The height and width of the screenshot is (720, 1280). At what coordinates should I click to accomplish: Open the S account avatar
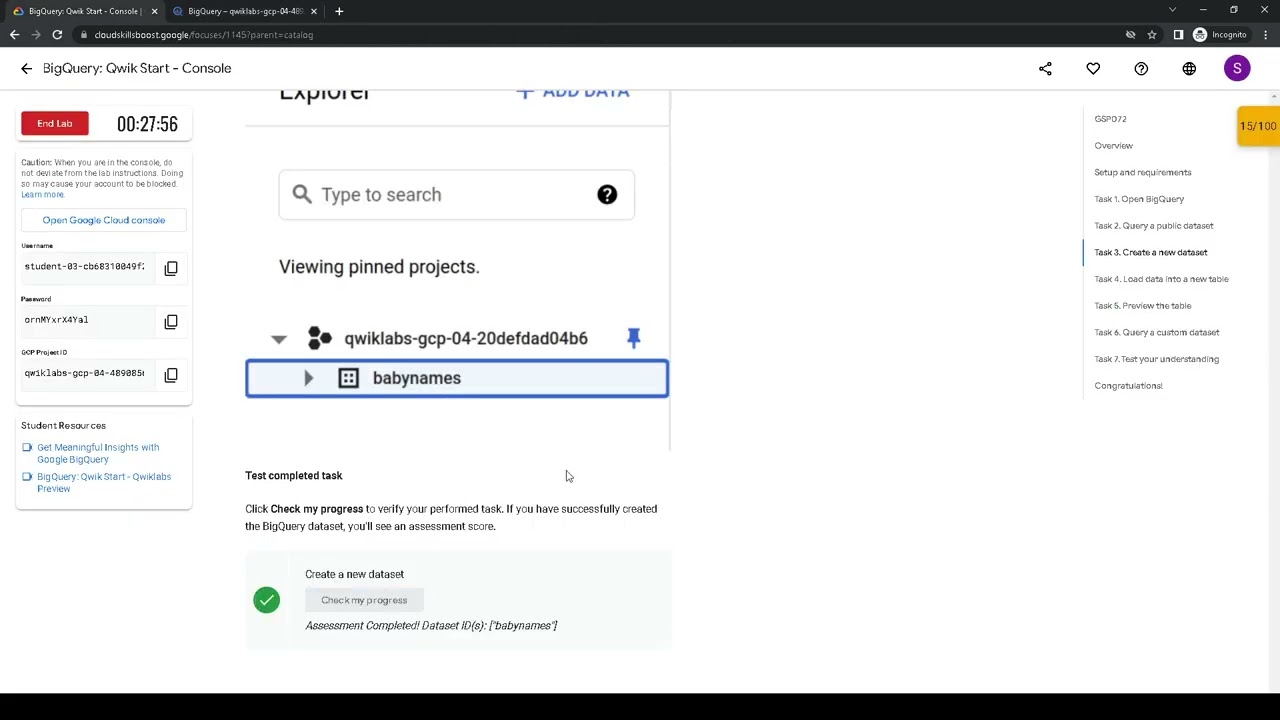[x=1237, y=68]
